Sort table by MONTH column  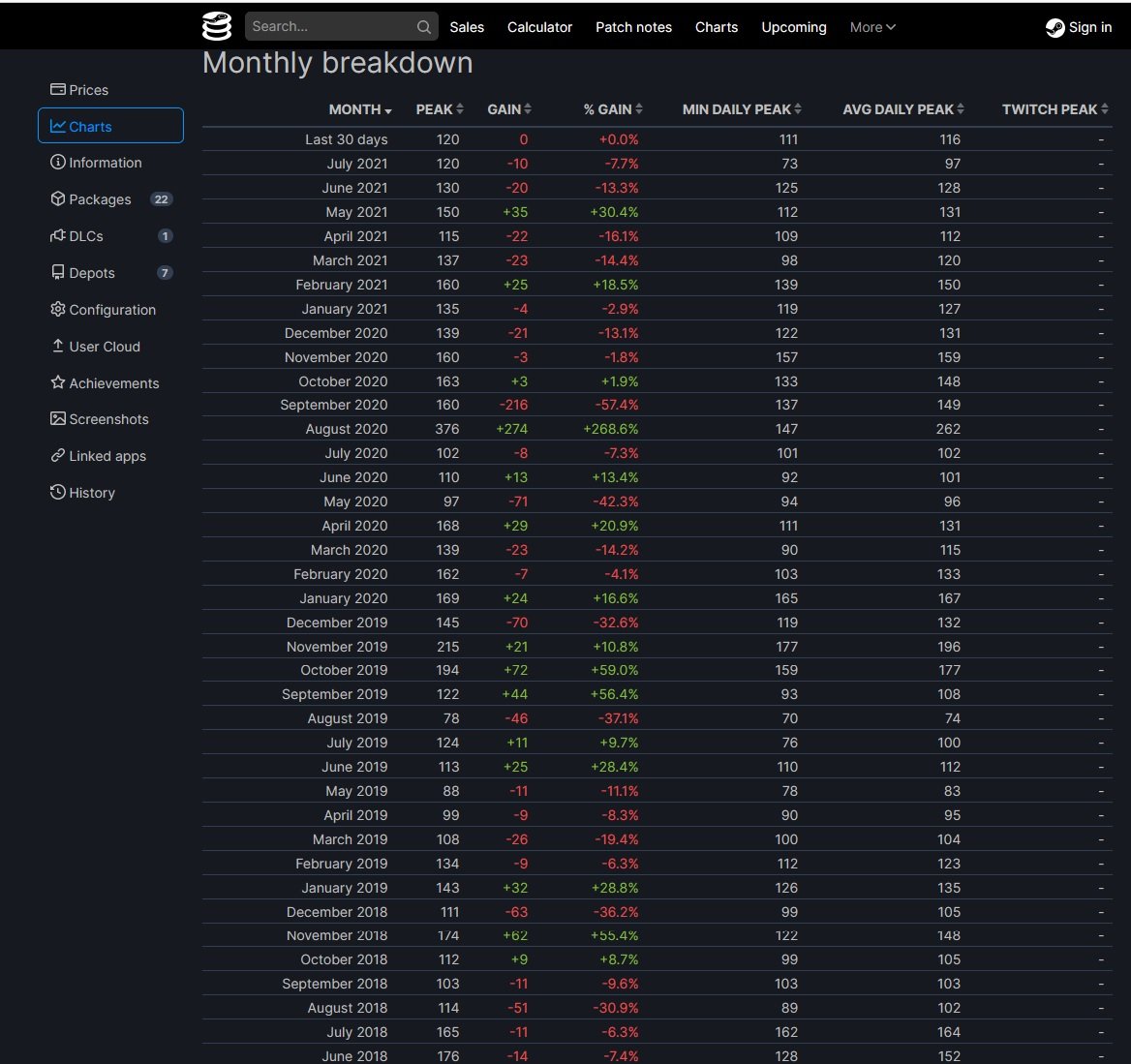[359, 109]
